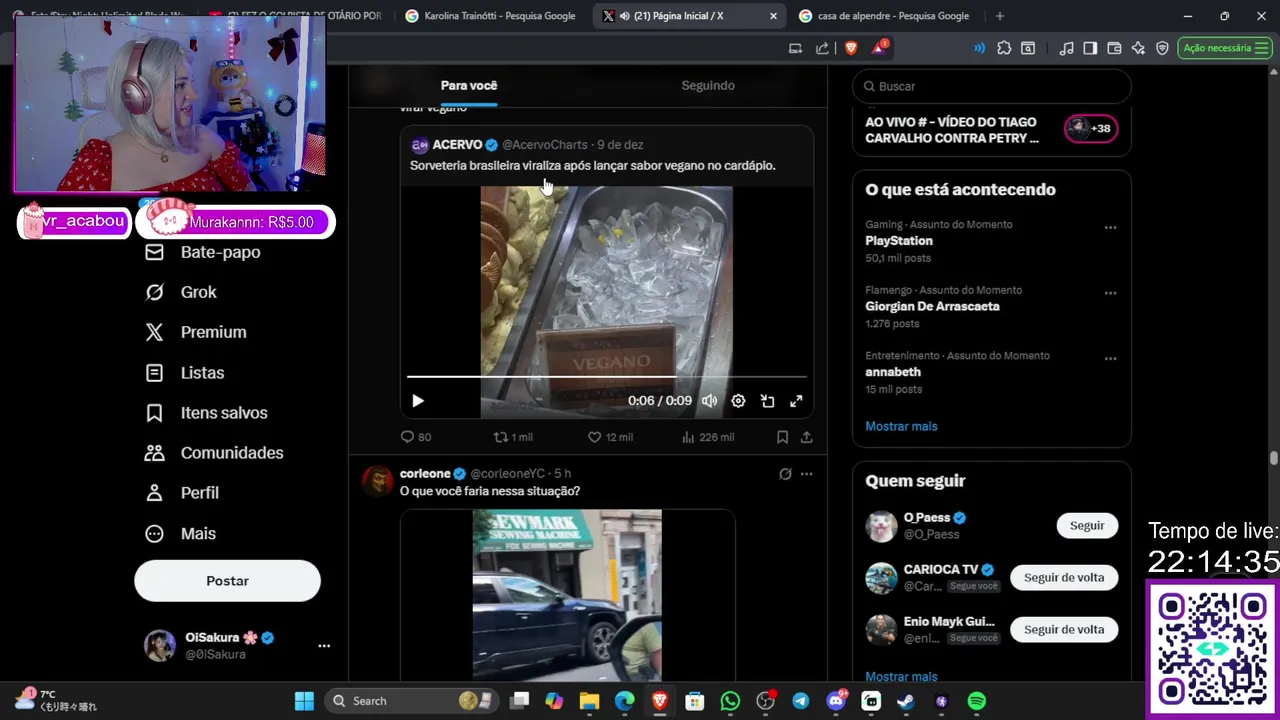Play the vegano ice cream video
The image size is (1280, 720).
(x=418, y=401)
